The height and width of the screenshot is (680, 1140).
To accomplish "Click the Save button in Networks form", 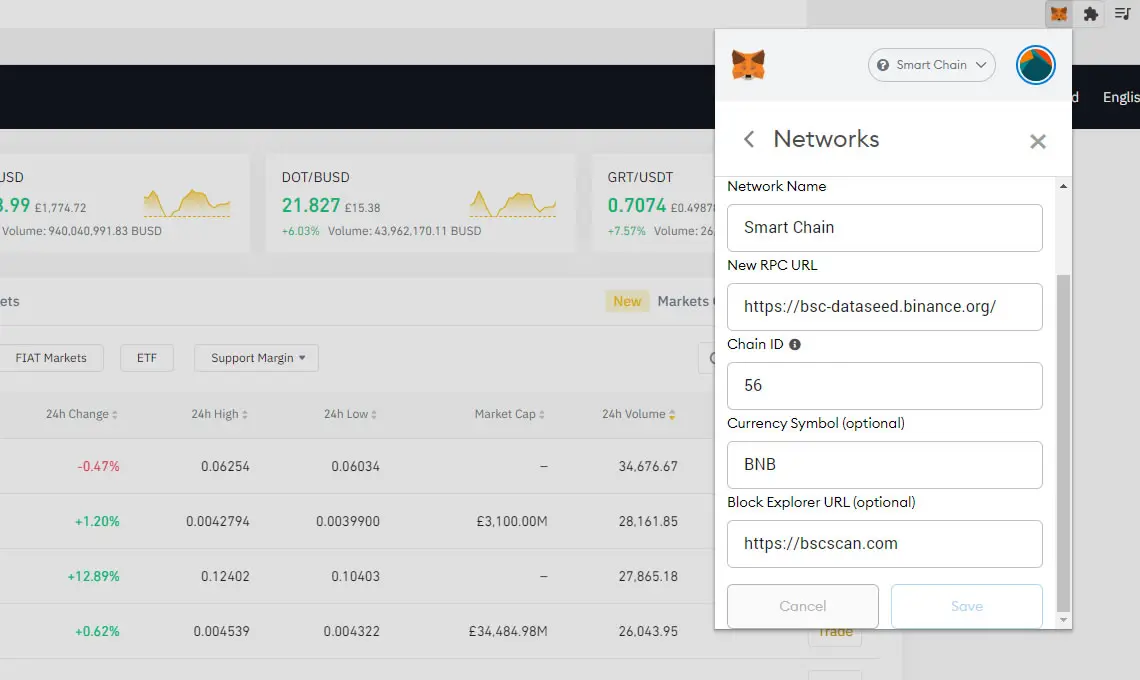I will pos(966,606).
